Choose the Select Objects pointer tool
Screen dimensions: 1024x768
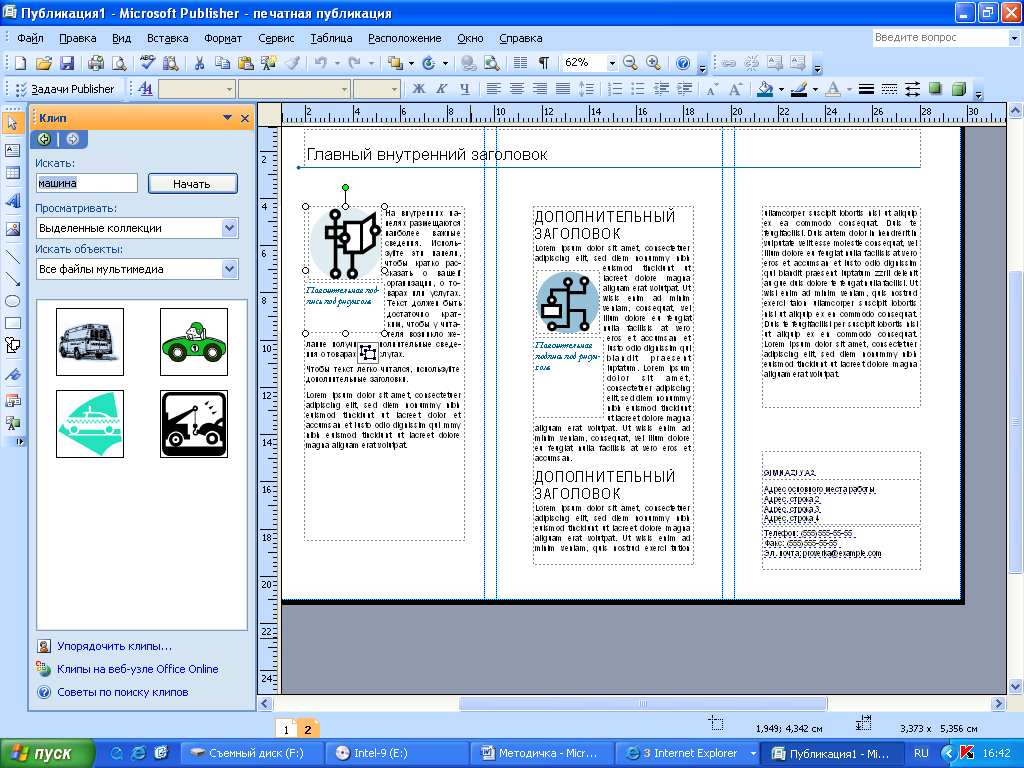[x=12, y=122]
